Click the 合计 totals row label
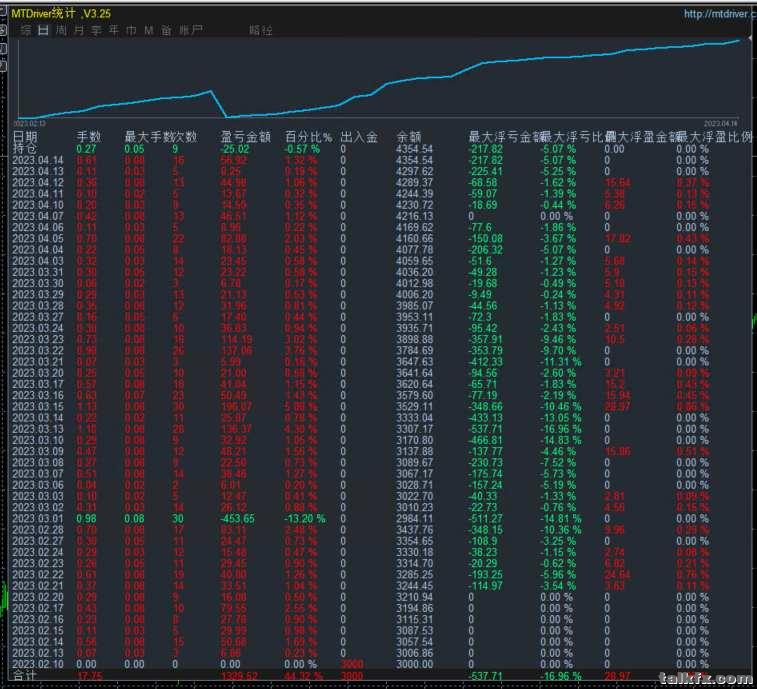Viewport: 757px width, 689px height. coord(24,675)
